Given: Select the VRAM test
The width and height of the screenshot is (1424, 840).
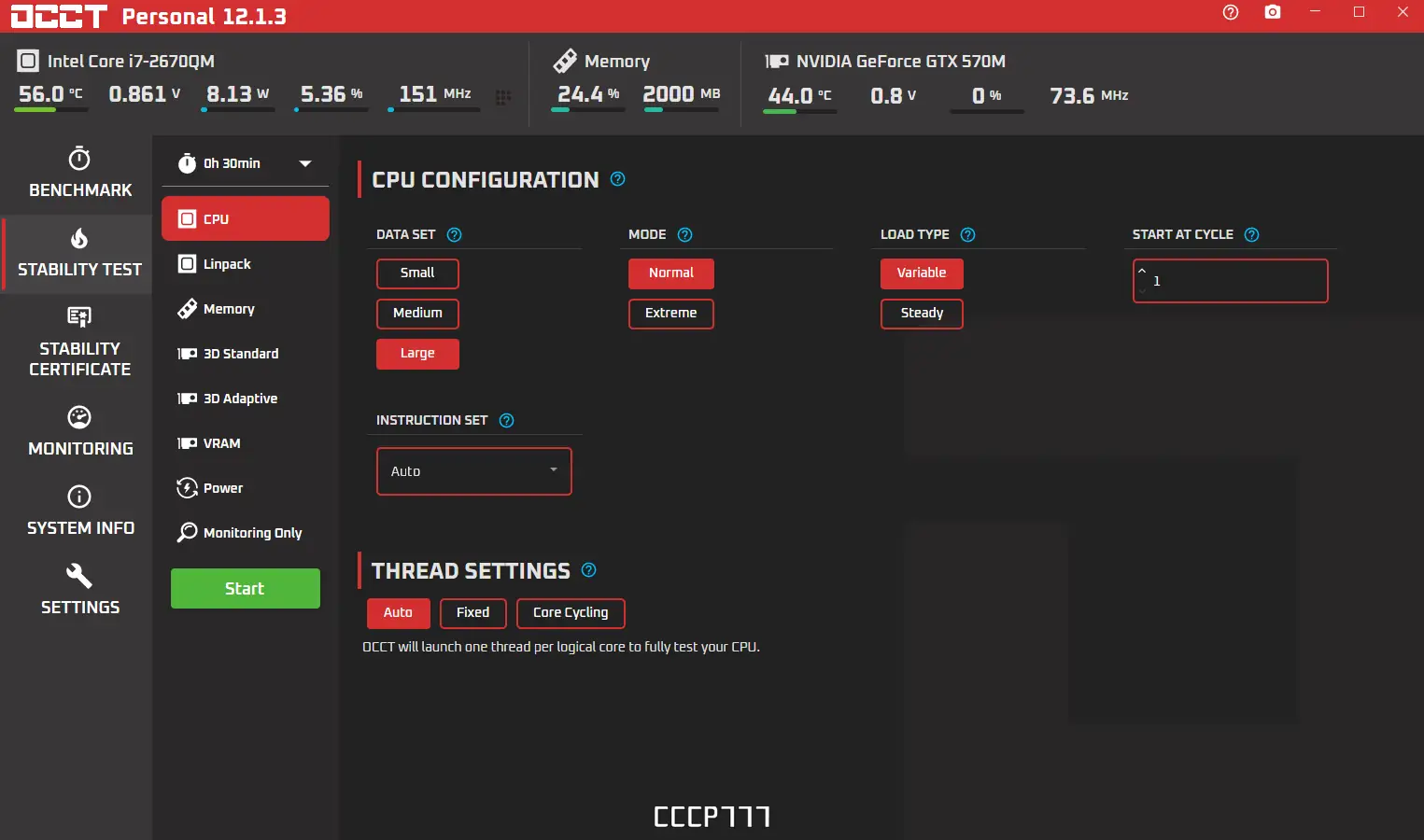Looking at the screenshot, I should [x=246, y=443].
